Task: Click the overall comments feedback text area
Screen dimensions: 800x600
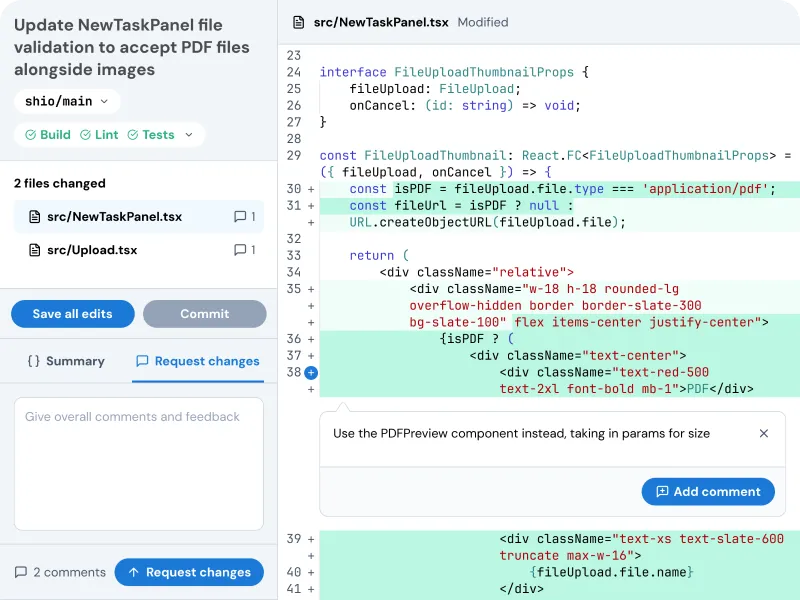Action: pyautogui.click(x=139, y=464)
